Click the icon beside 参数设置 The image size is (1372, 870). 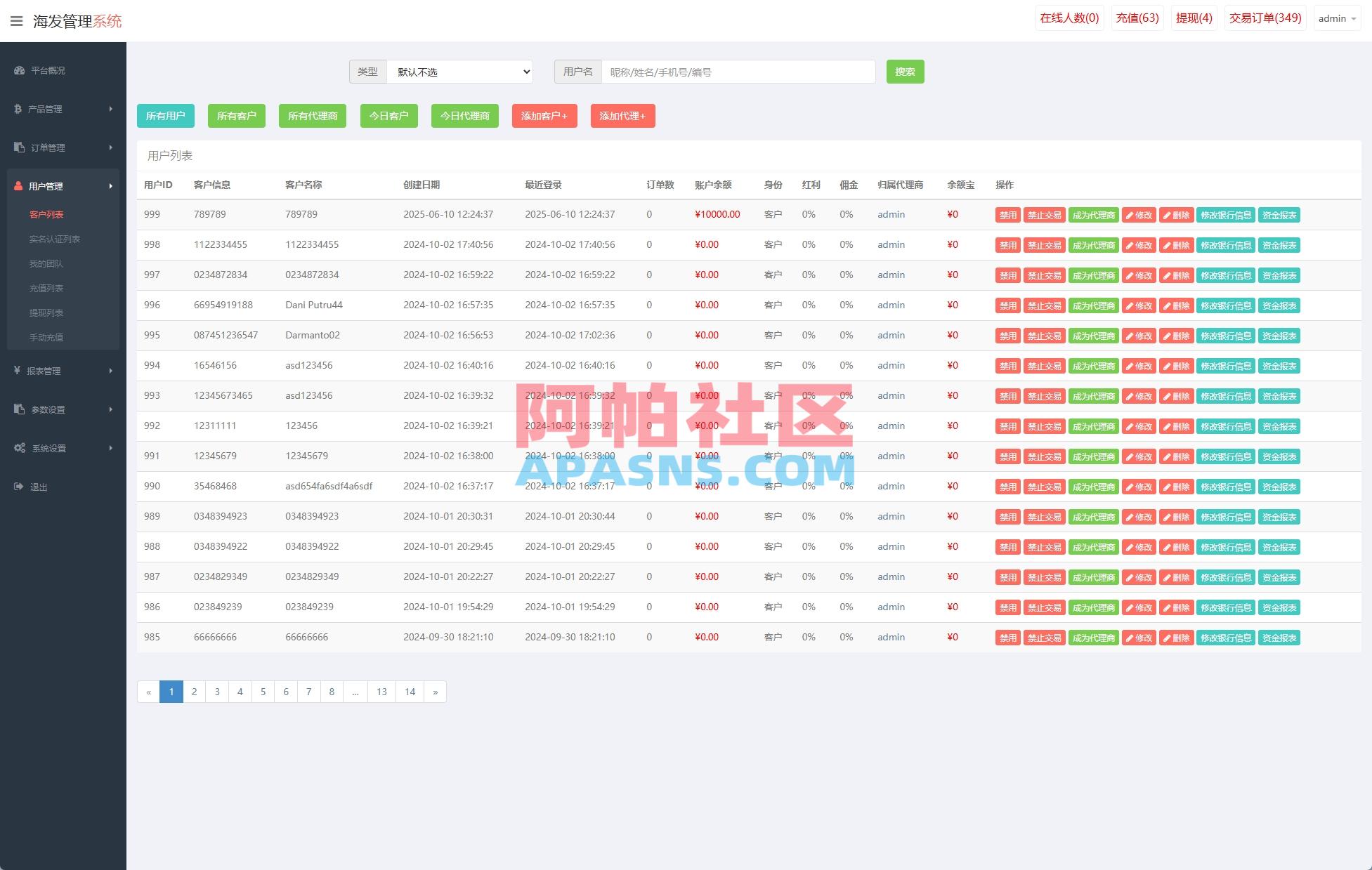click(19, 409)
